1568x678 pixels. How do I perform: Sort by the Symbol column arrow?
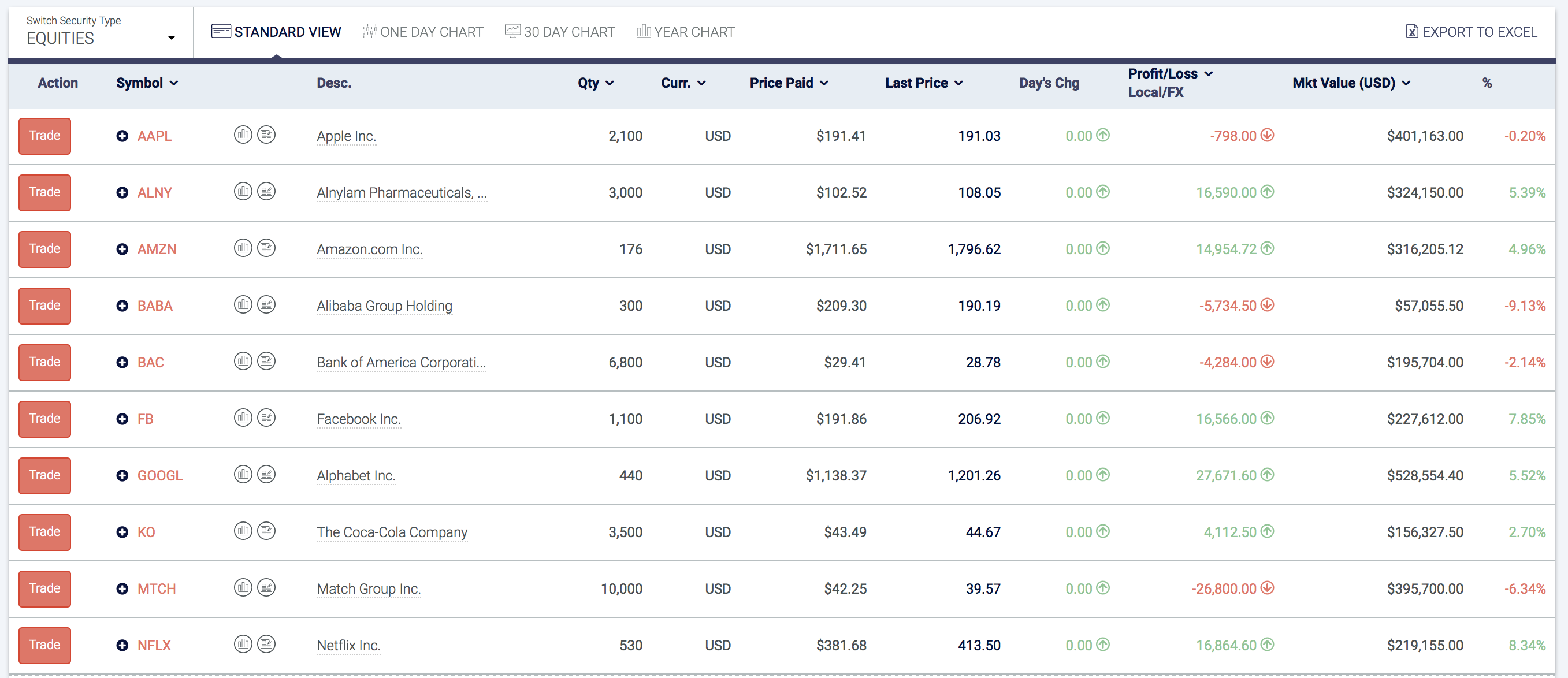coord(174,83)
